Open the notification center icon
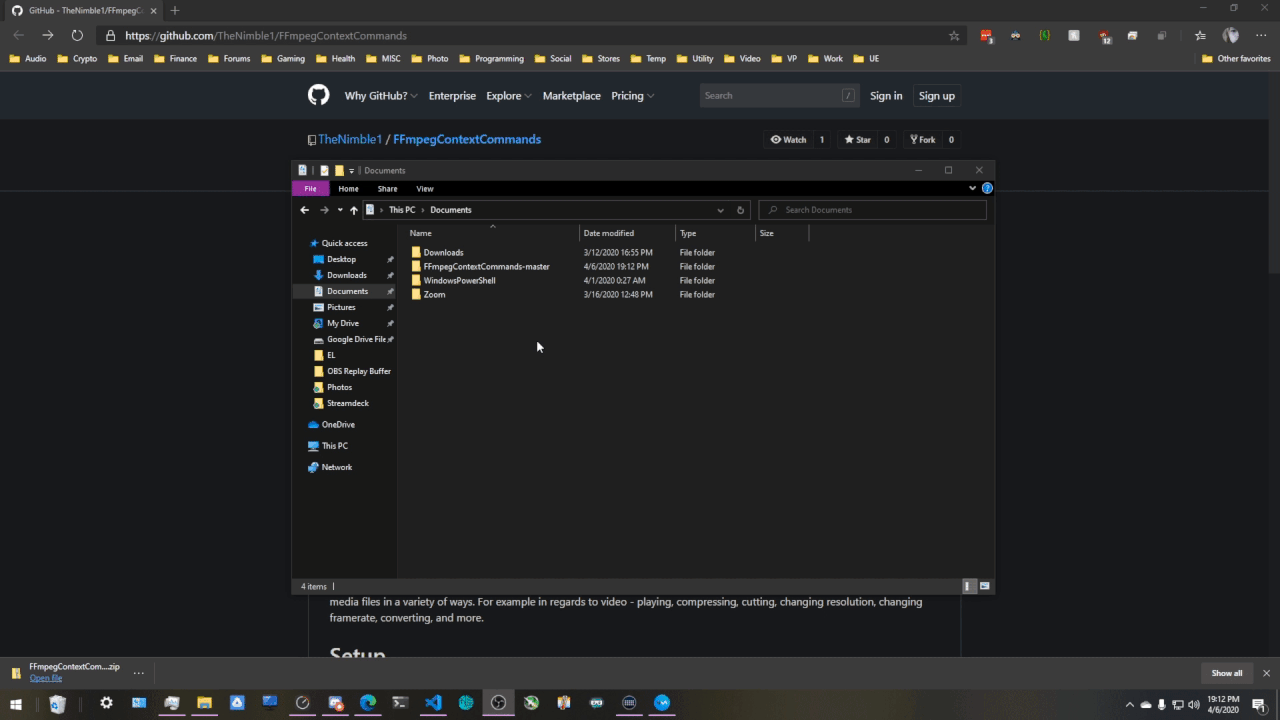The width and height of the screenshot is (1280, 720). pyautogui.click(x=1258, y=704)
